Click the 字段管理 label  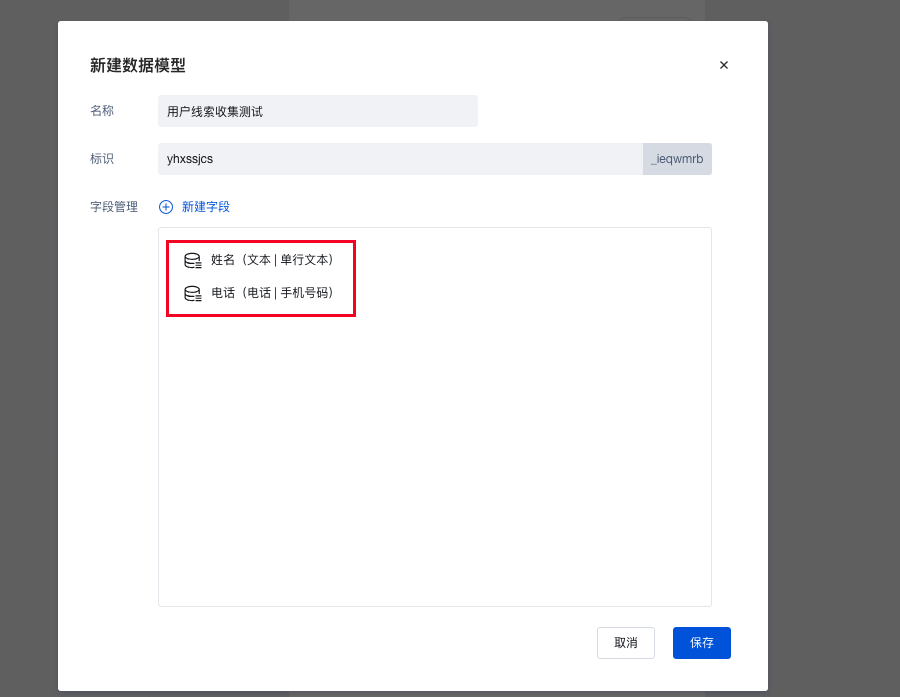click(x=114, y=207)
